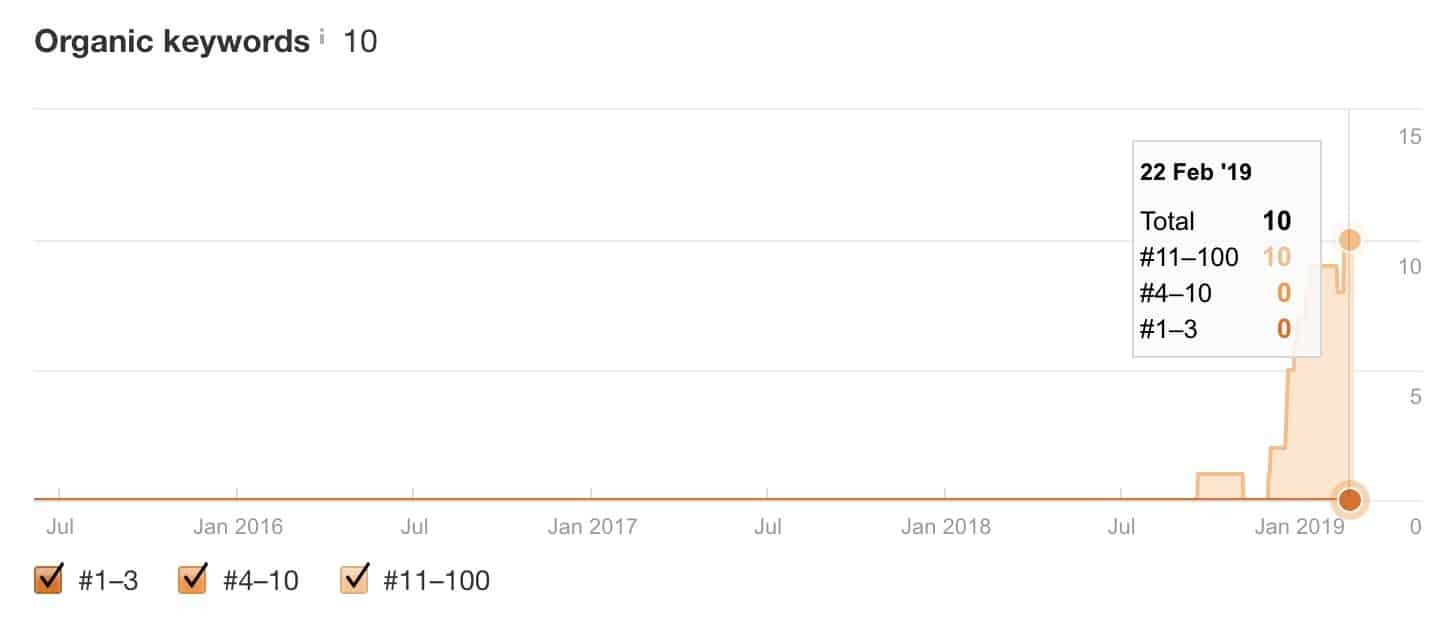Click the #1–3 row in the tooltip
This screenshot has width=1446, height=622.
click(1215, 328)
